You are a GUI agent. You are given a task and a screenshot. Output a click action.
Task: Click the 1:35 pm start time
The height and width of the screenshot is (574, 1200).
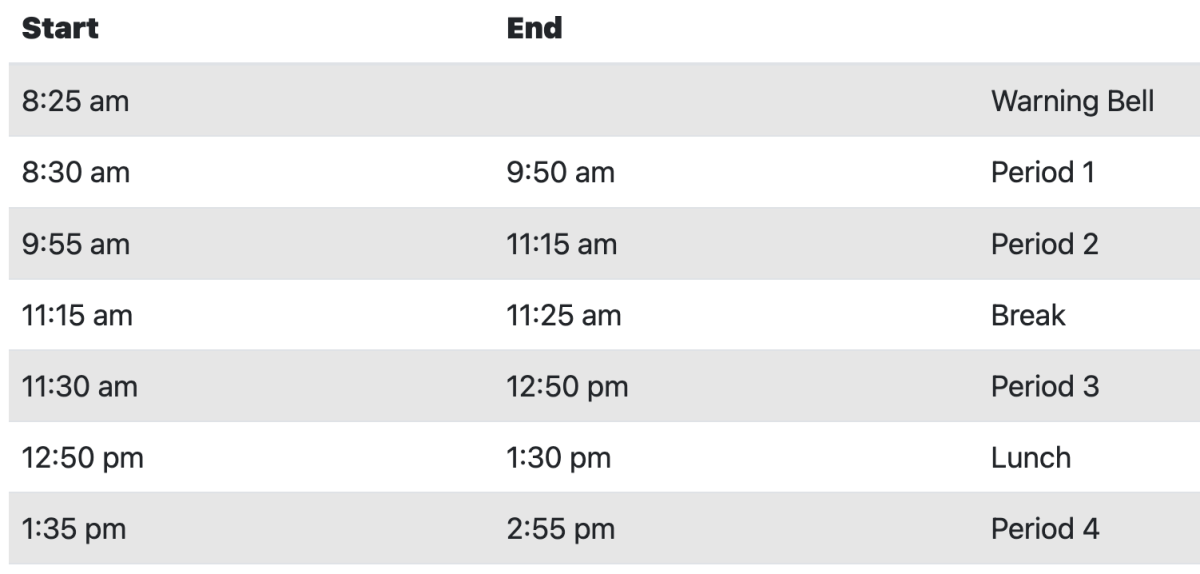73,529
